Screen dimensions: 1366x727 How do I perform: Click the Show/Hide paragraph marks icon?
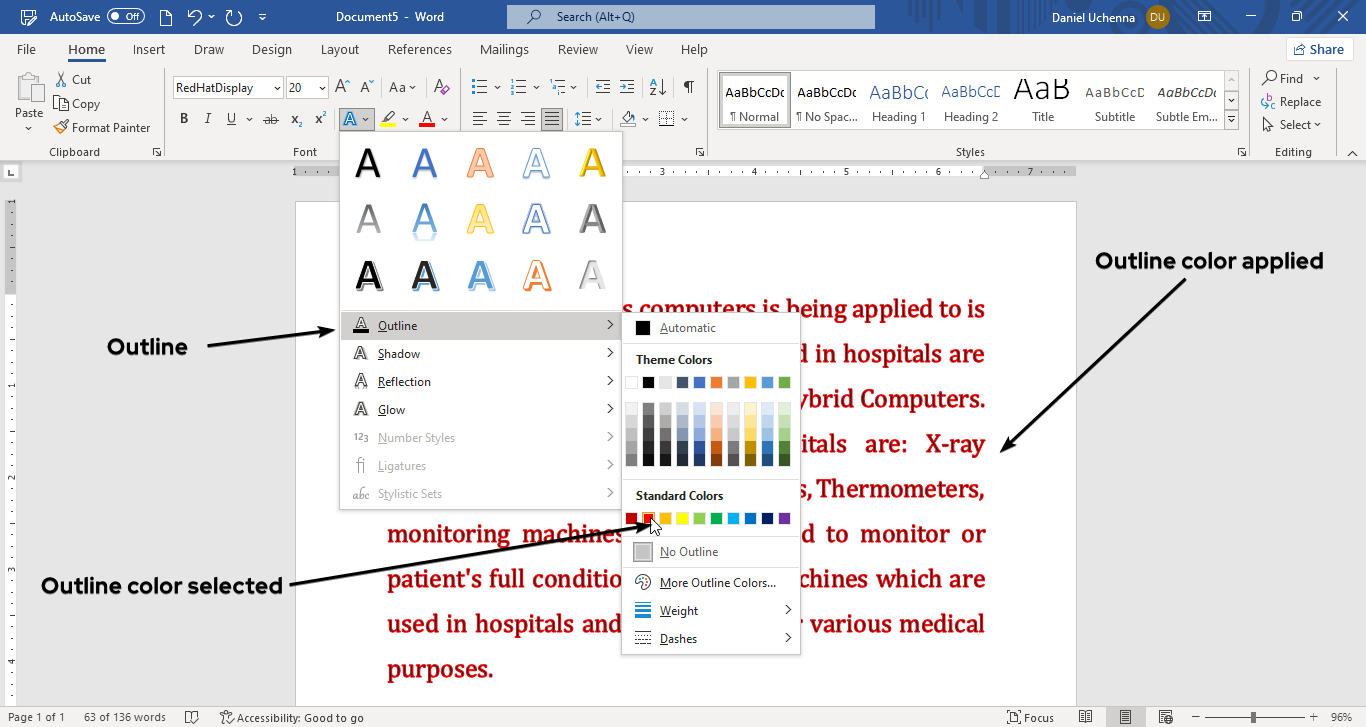pos(688,87)
